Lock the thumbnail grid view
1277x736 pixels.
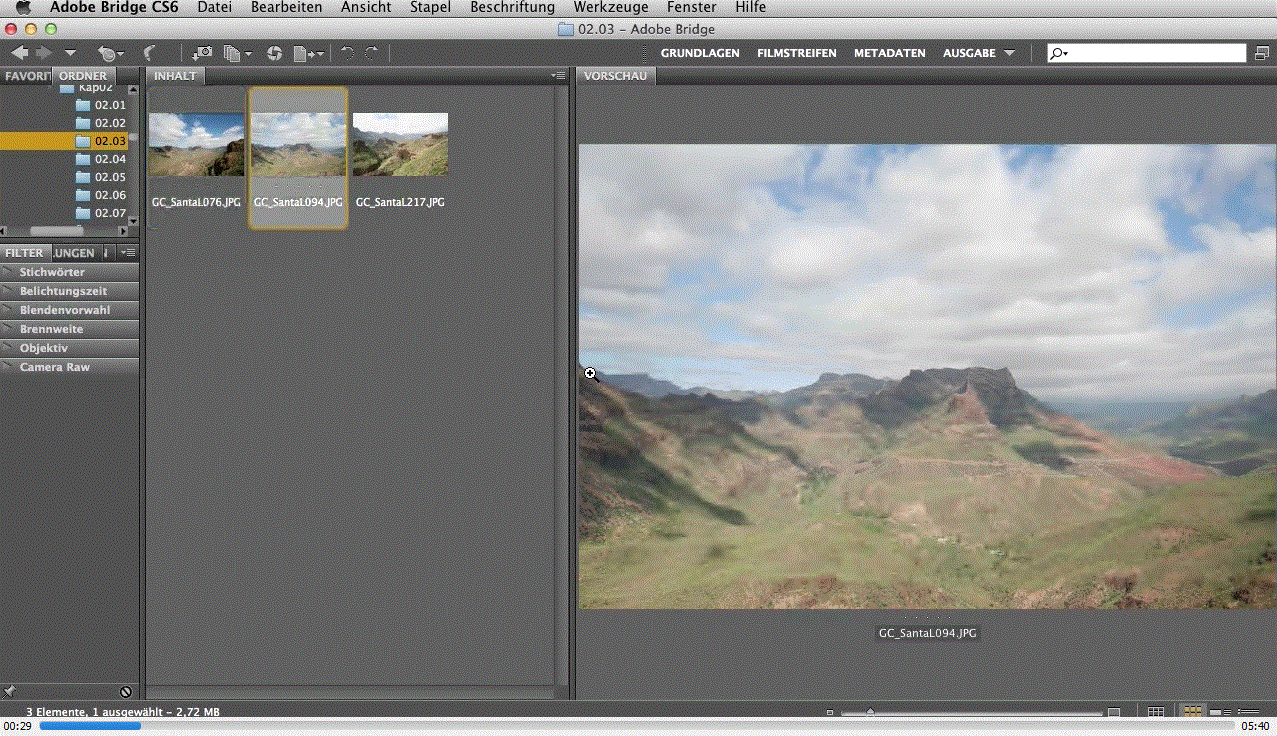(x=1155, y=711)
